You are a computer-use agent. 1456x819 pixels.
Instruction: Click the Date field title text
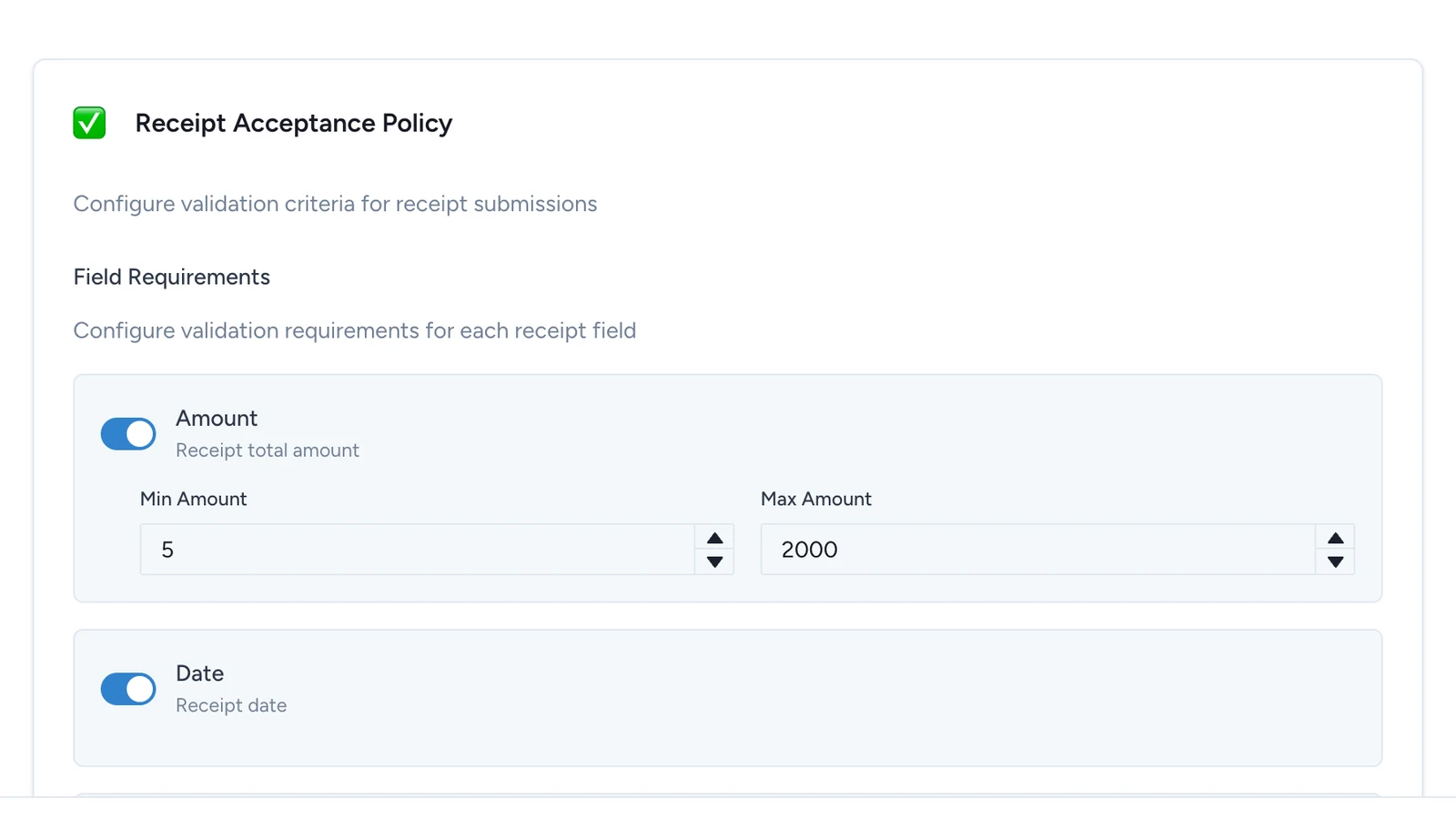[x=199, y=673]
